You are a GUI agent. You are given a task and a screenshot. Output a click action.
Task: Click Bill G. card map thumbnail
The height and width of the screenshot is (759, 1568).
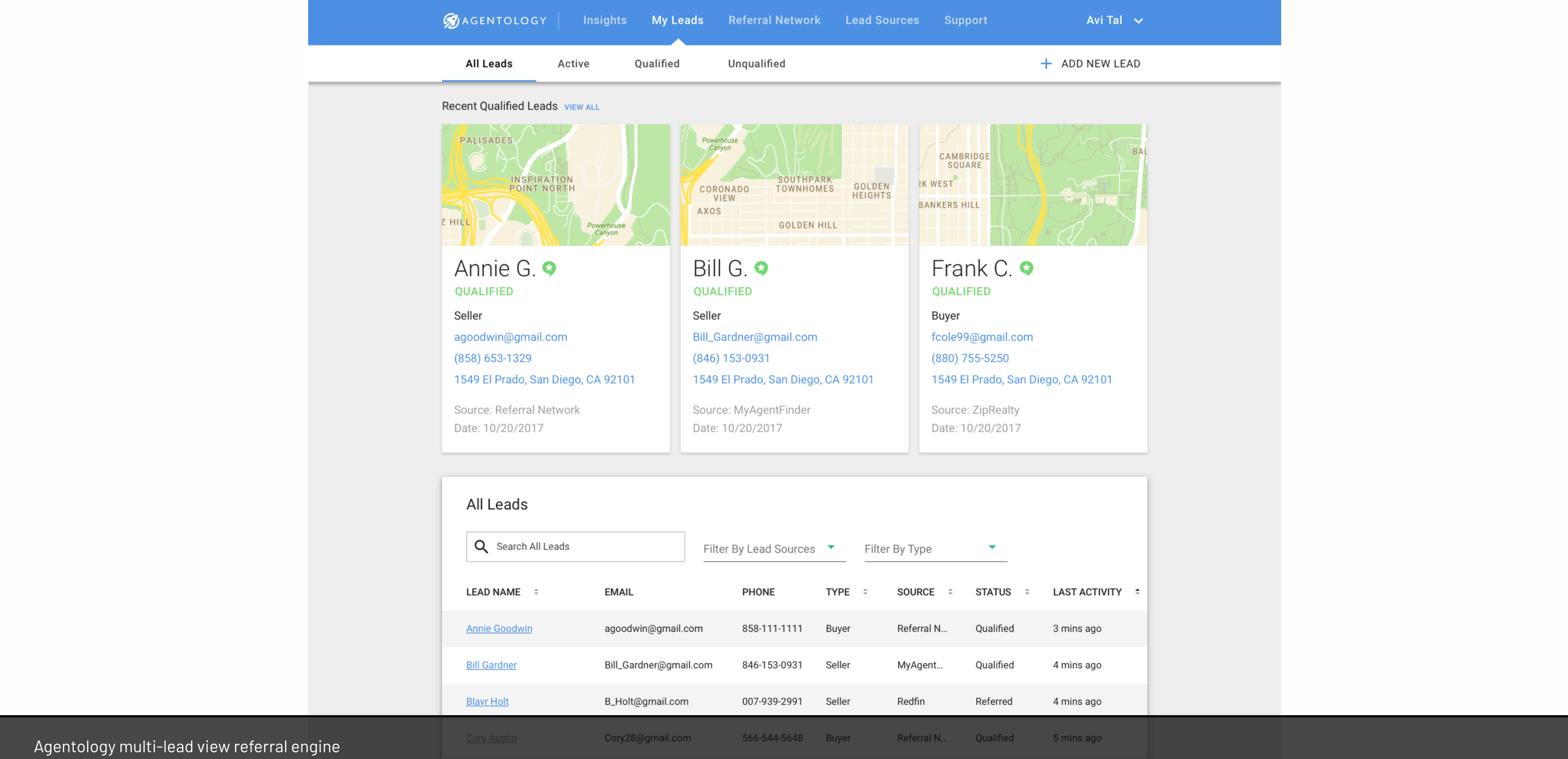click(794, 185)
